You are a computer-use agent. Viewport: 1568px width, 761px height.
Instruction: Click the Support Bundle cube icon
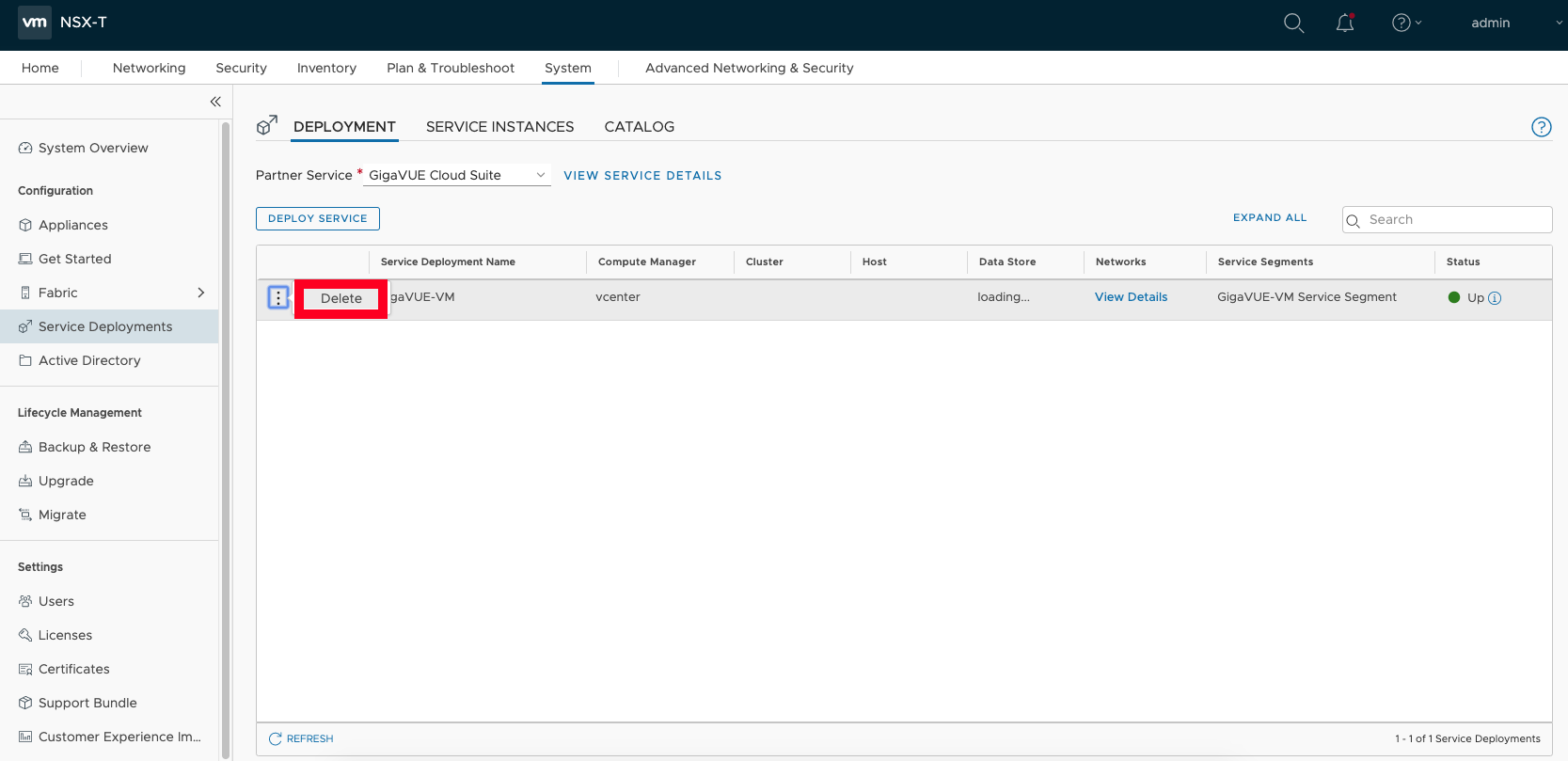(x=25, y=703)
